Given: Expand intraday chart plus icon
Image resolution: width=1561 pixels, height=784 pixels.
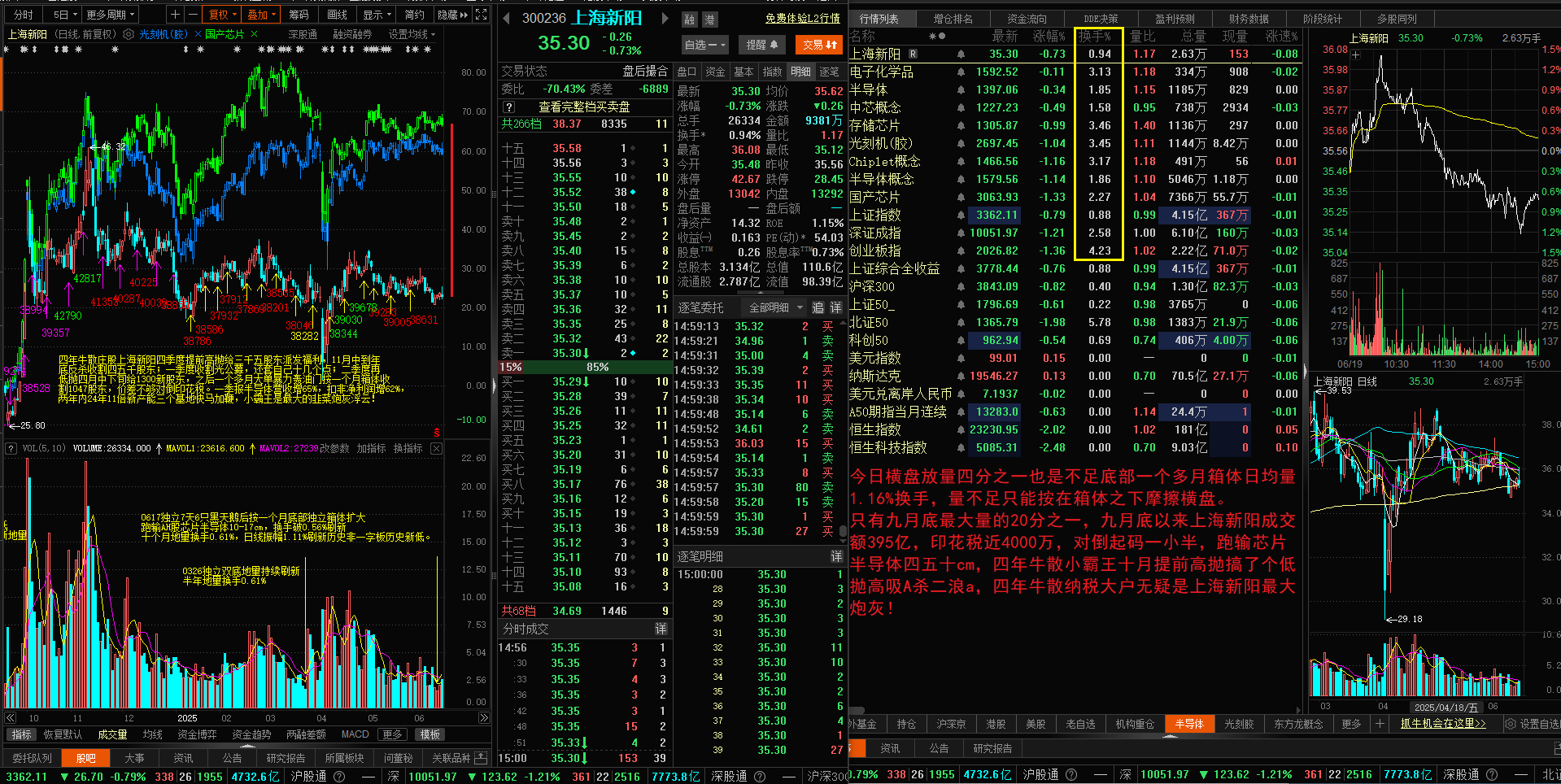Looking at the screenshot, I should point(1356,55).
